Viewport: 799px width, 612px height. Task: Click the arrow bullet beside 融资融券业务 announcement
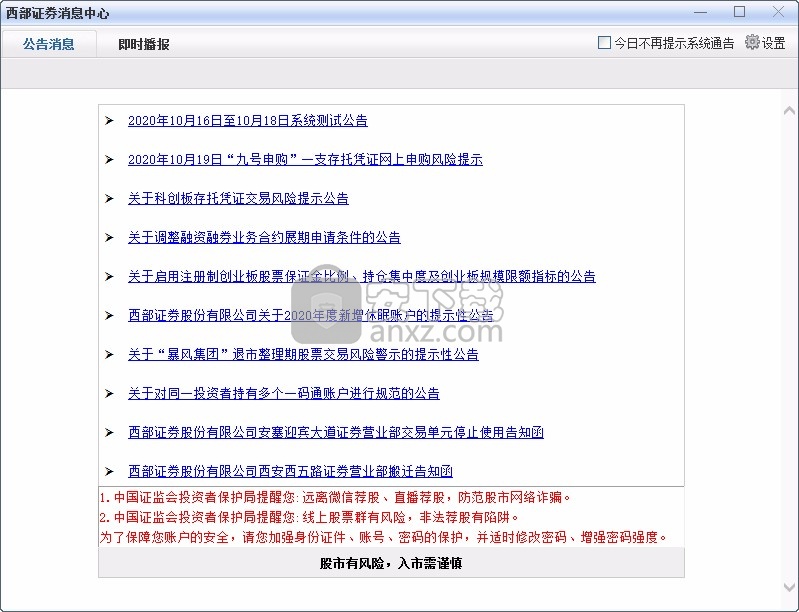[x=109, y=237]
